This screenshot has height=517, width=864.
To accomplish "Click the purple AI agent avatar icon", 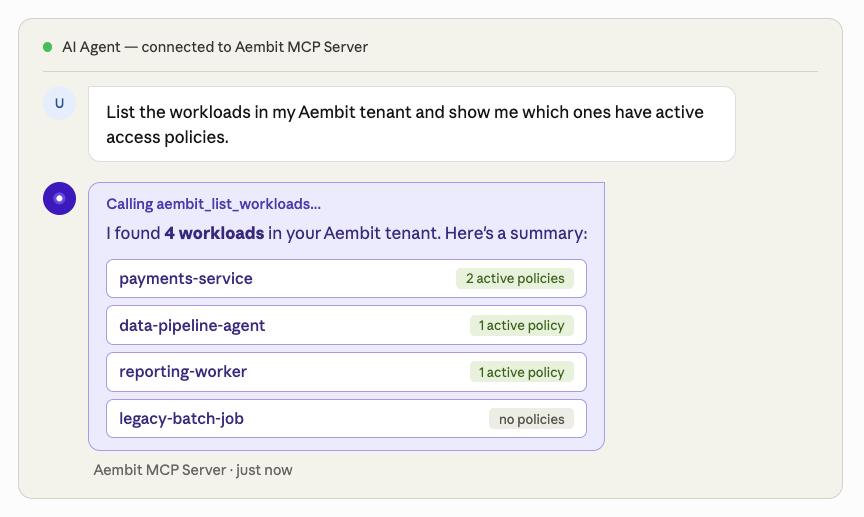I will 59,199.
